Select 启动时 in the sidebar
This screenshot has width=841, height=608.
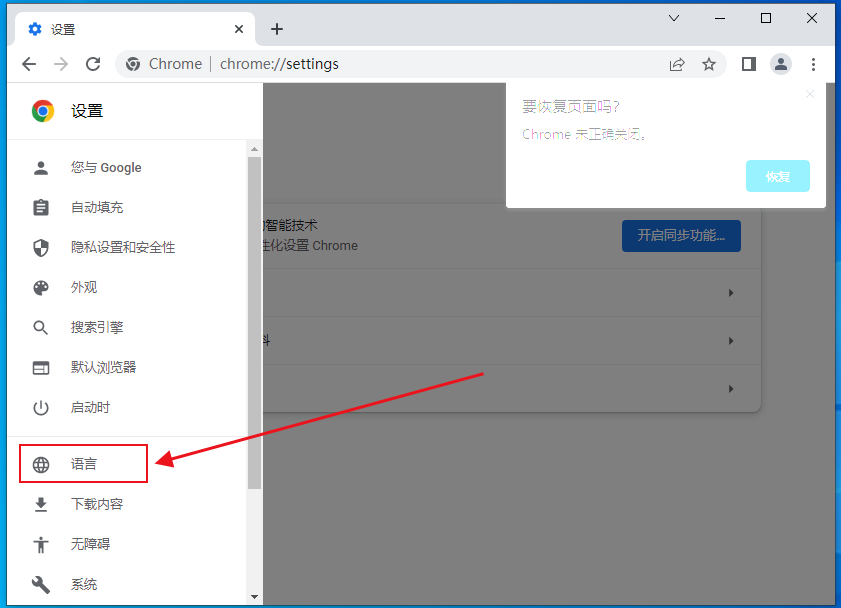(127, 408)
